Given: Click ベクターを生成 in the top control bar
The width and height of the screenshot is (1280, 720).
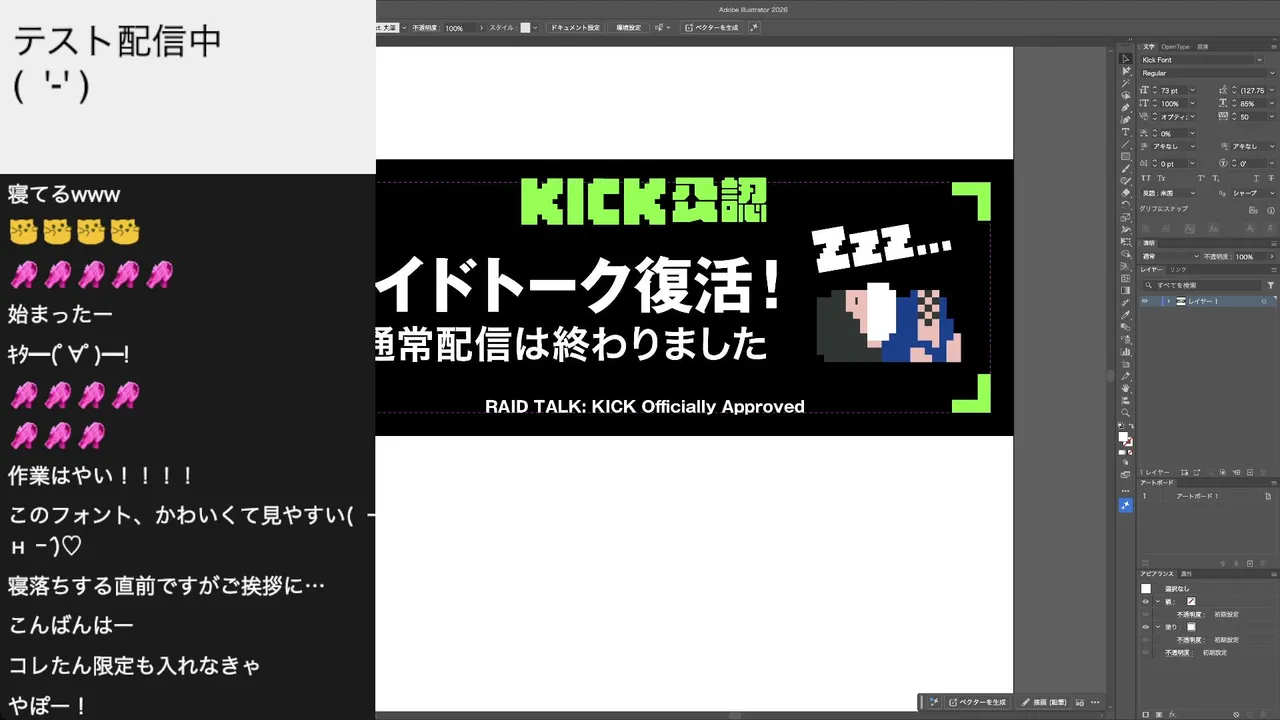Looking at the screenshot, I should coord(710,27).
